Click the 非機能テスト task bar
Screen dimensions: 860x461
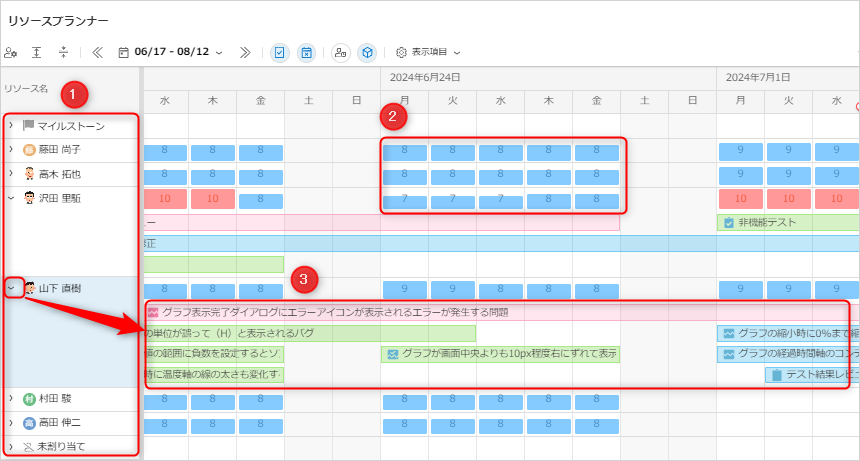(788, 222)
